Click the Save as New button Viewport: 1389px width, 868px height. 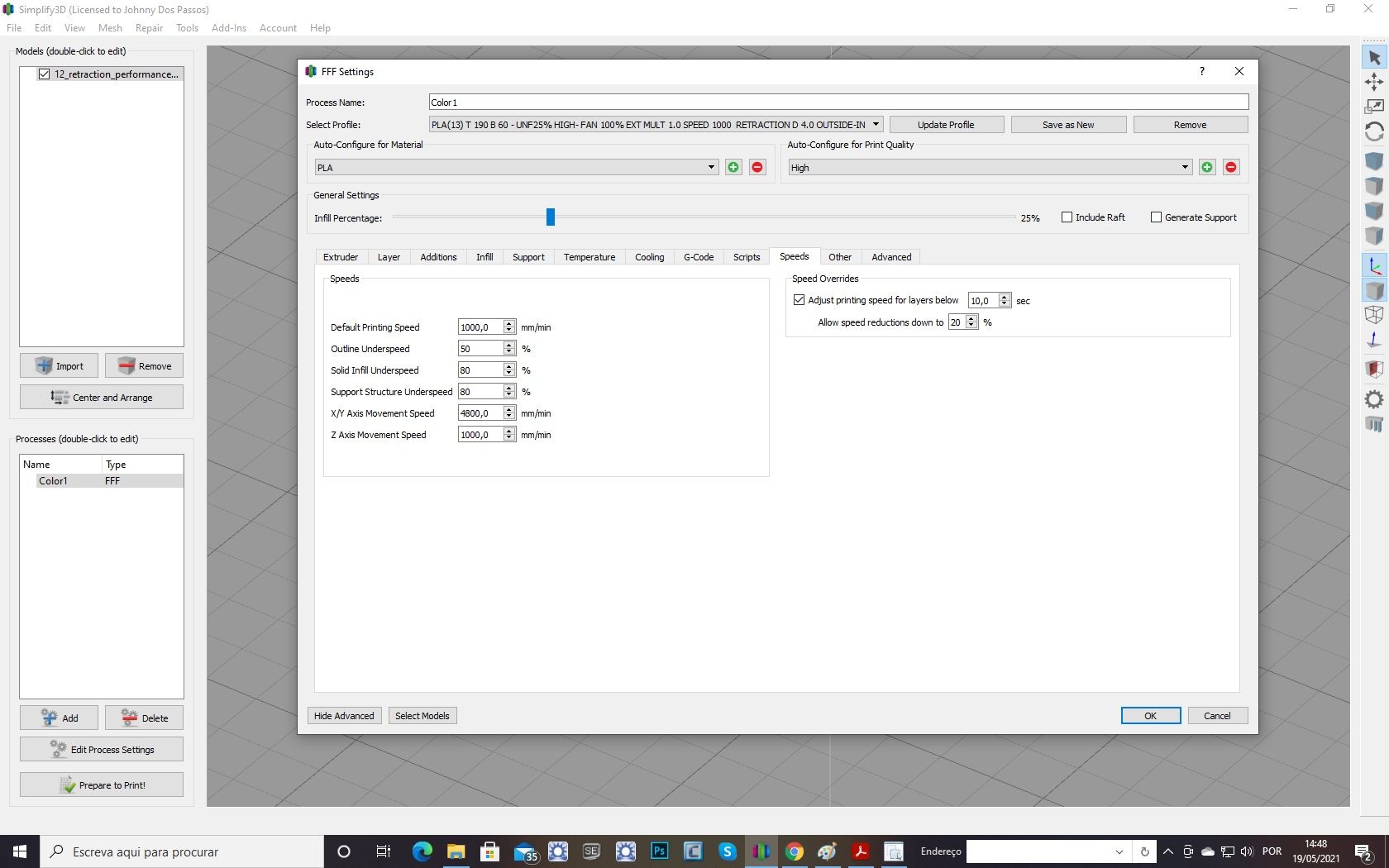(x=1068, y=125)
